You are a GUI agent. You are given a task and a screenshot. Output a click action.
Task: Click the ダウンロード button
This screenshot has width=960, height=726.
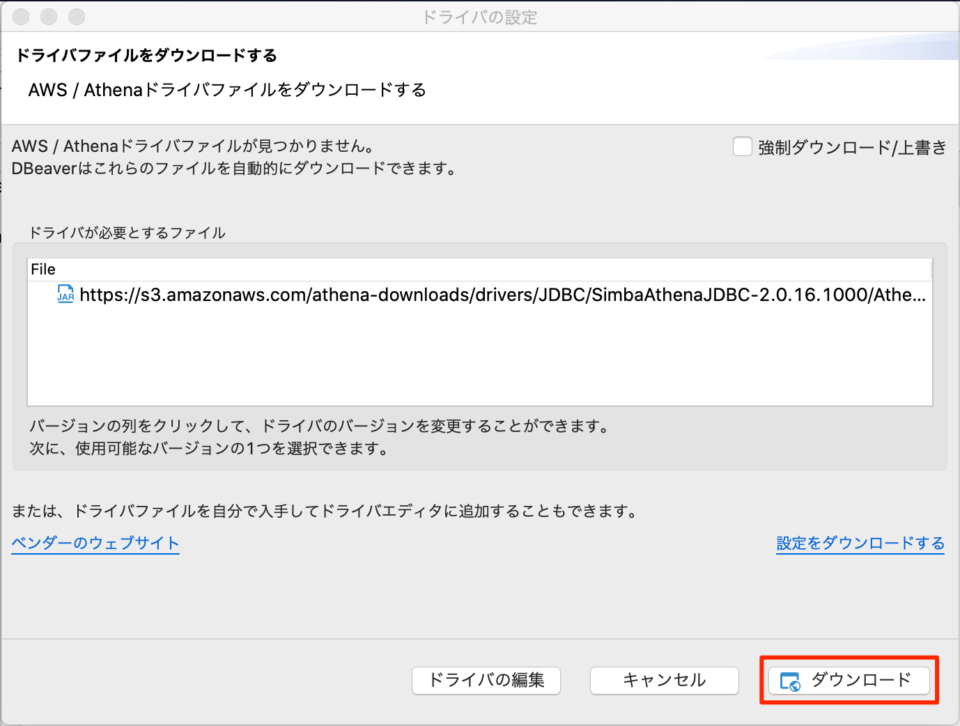[x=849, y=680]
